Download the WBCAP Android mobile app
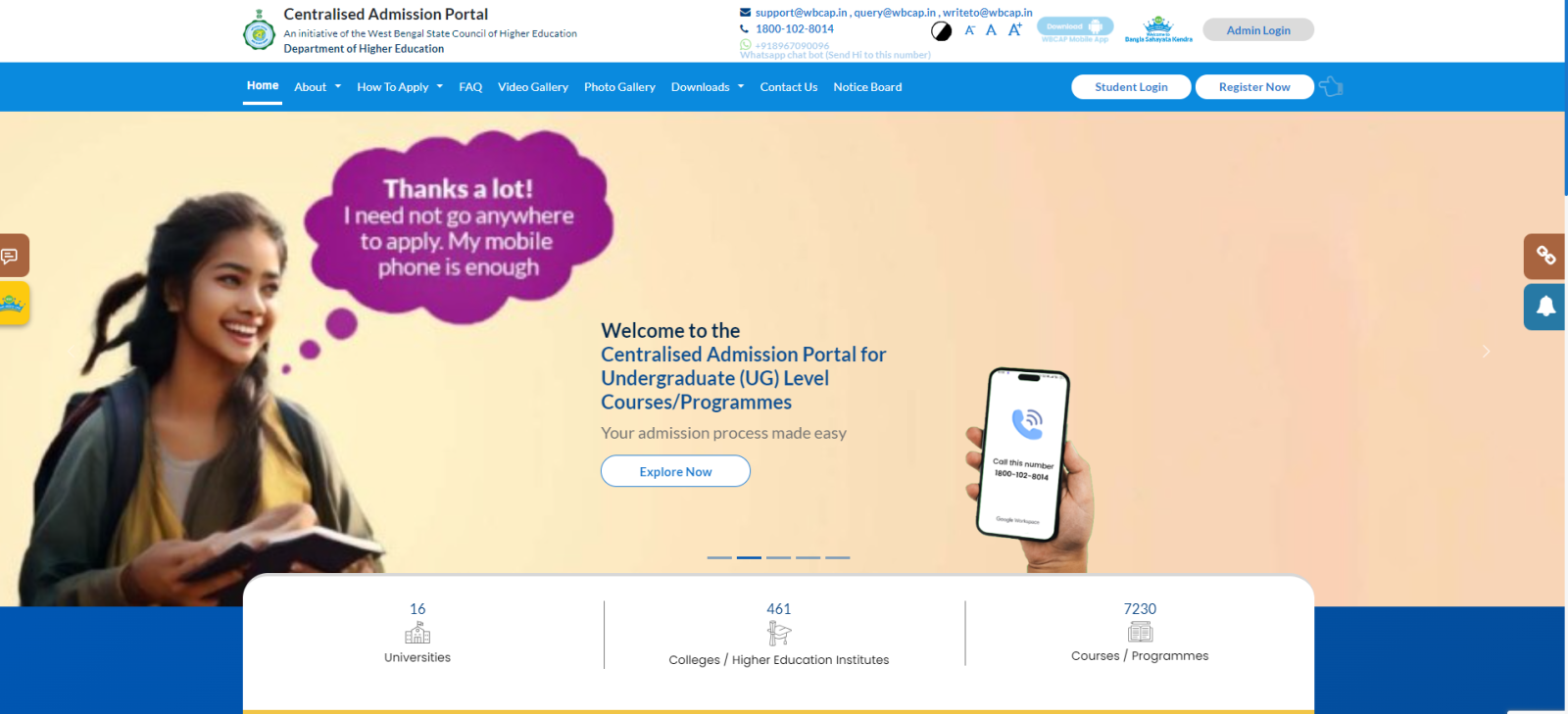1568x714 pixels. pyautogui.click(x=1075, y=29)
